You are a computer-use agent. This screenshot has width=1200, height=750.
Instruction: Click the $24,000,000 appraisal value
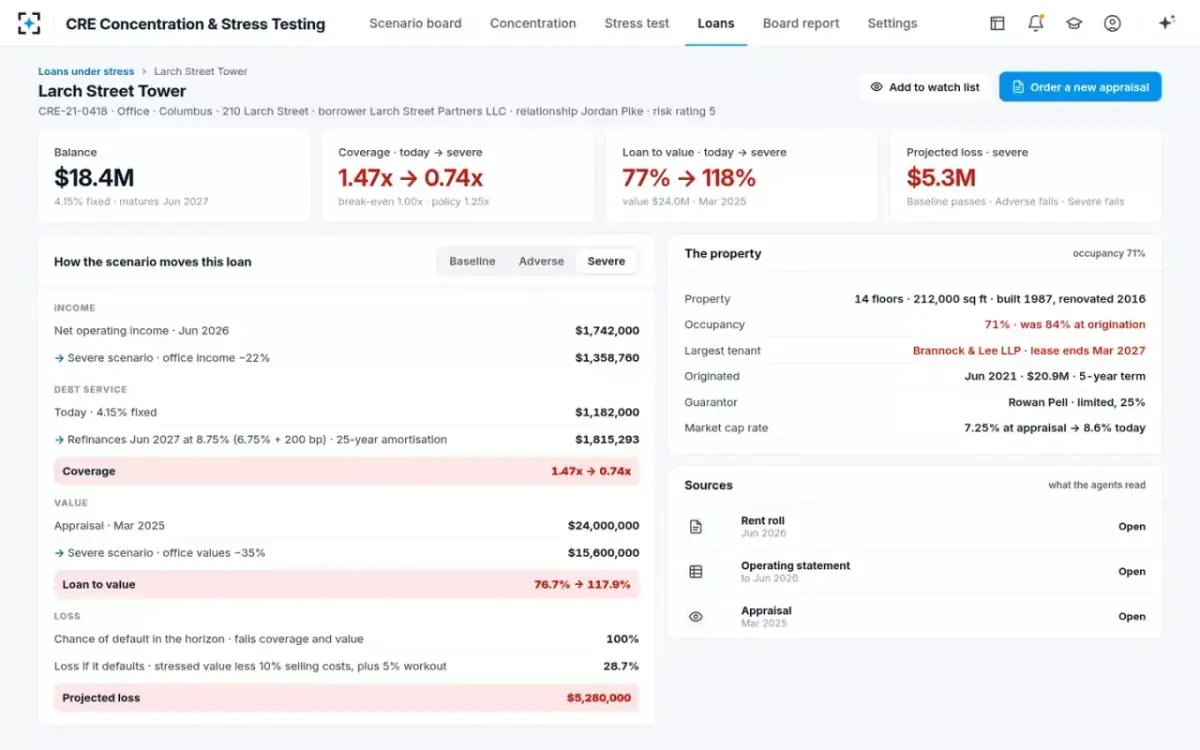[x=603, y=526]
